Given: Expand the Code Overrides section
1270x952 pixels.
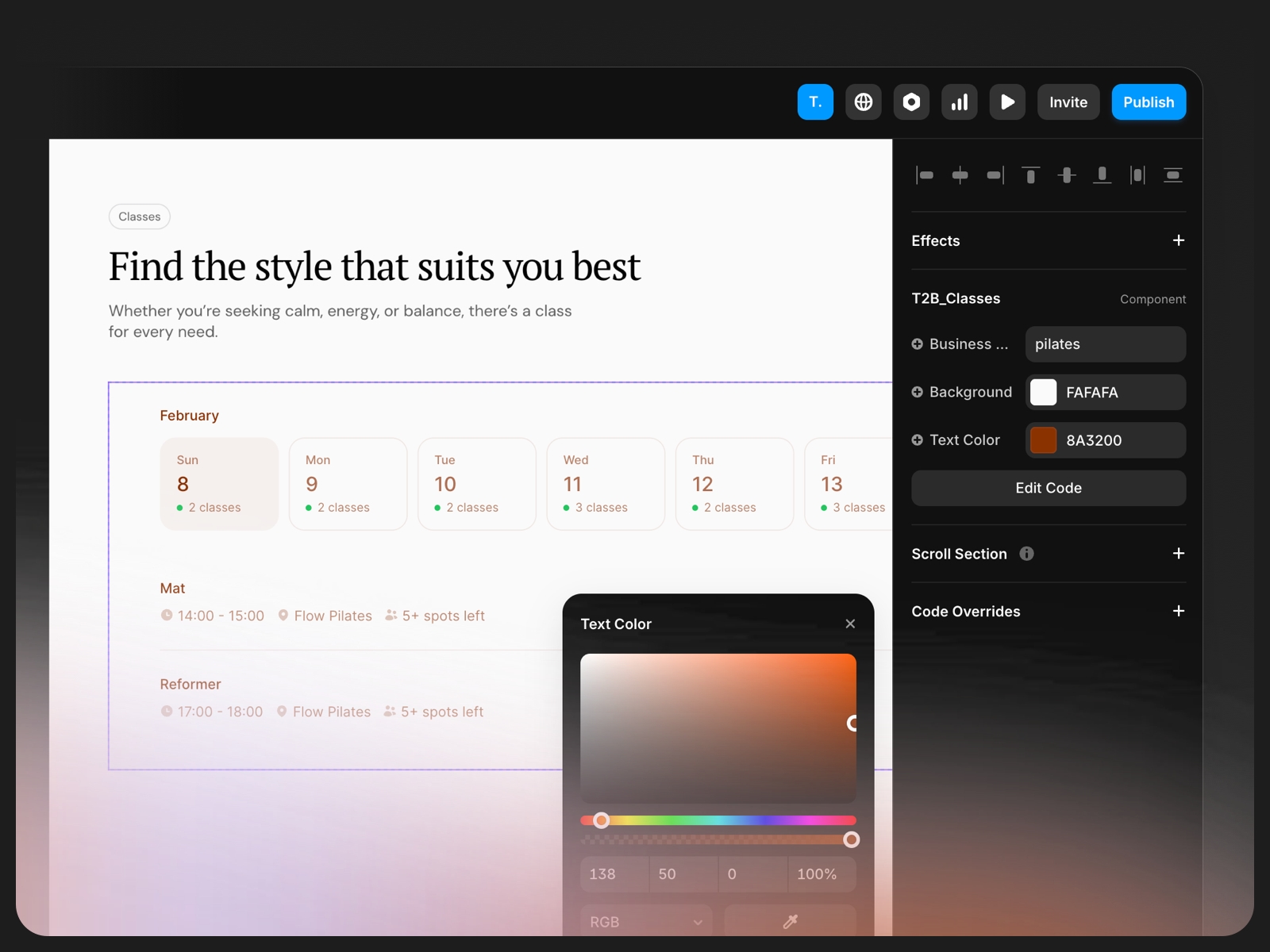Looking at the screenshot, I should click(x=1179, y=611).
